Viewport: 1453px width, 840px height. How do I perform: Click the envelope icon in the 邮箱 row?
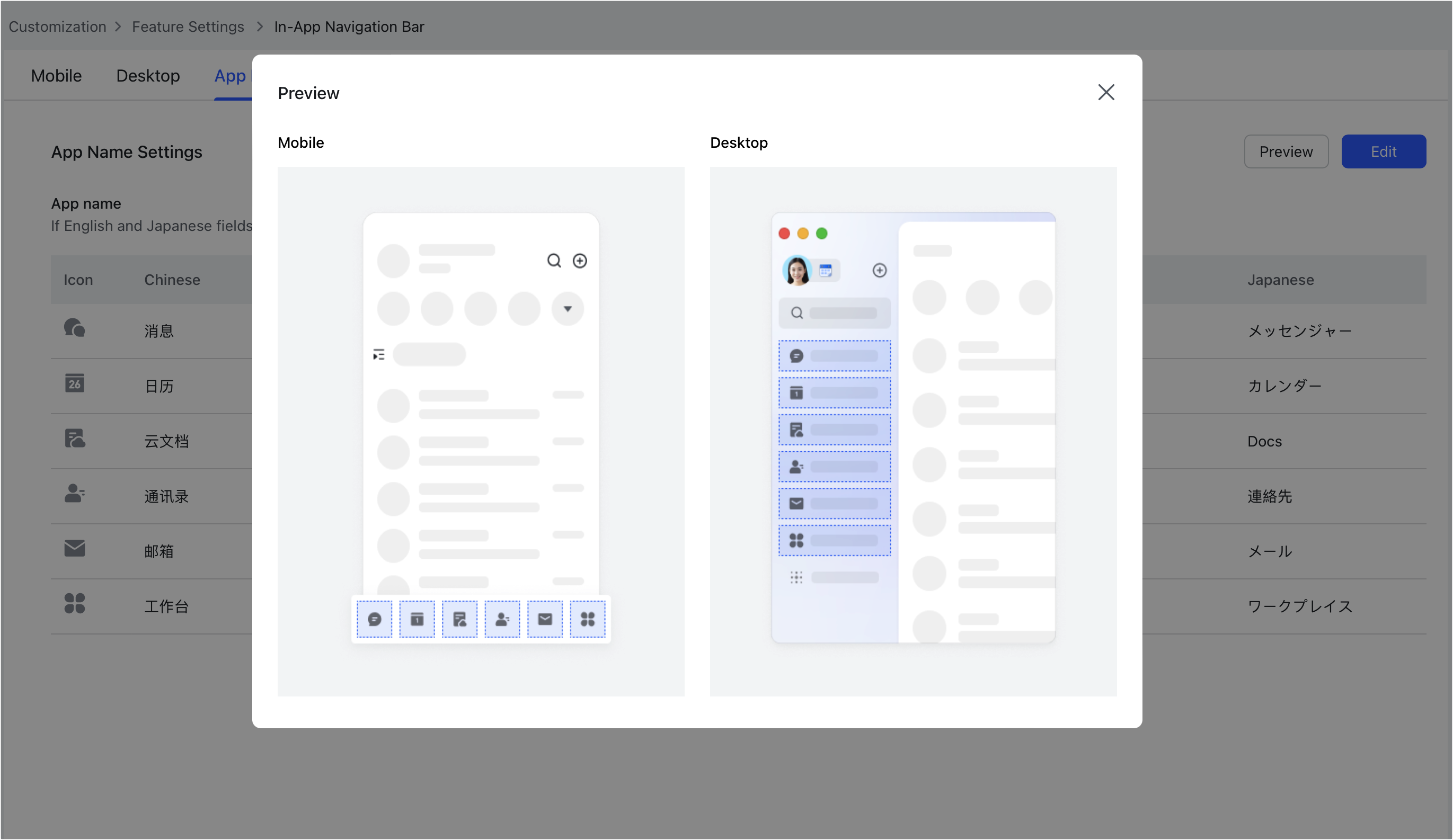[74, 549]
